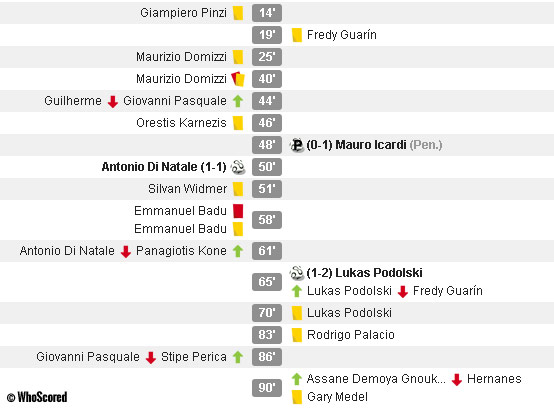Click Giampiero Pinzi's yellow card icon
The image size is (554, 408).
238,13
